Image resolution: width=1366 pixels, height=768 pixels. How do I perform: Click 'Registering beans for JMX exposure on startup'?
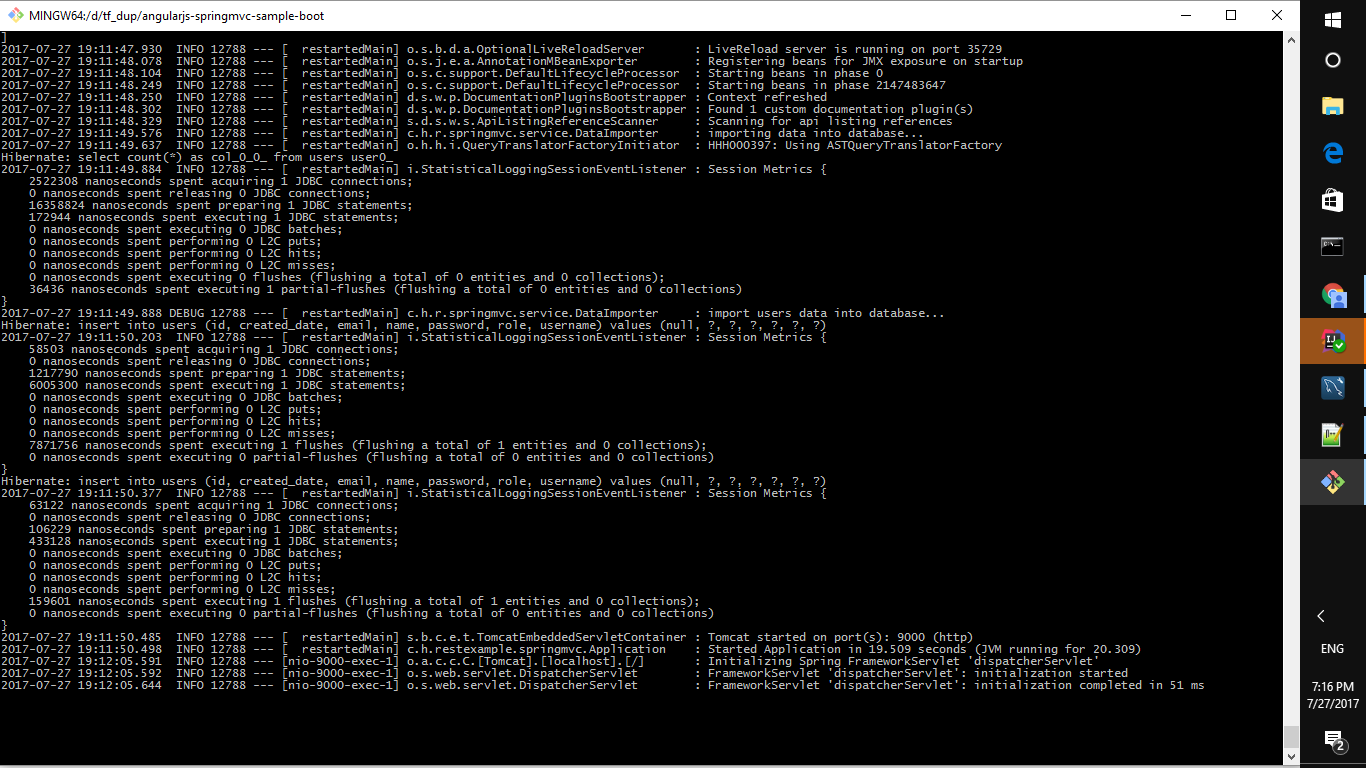(x=865, y=61)
